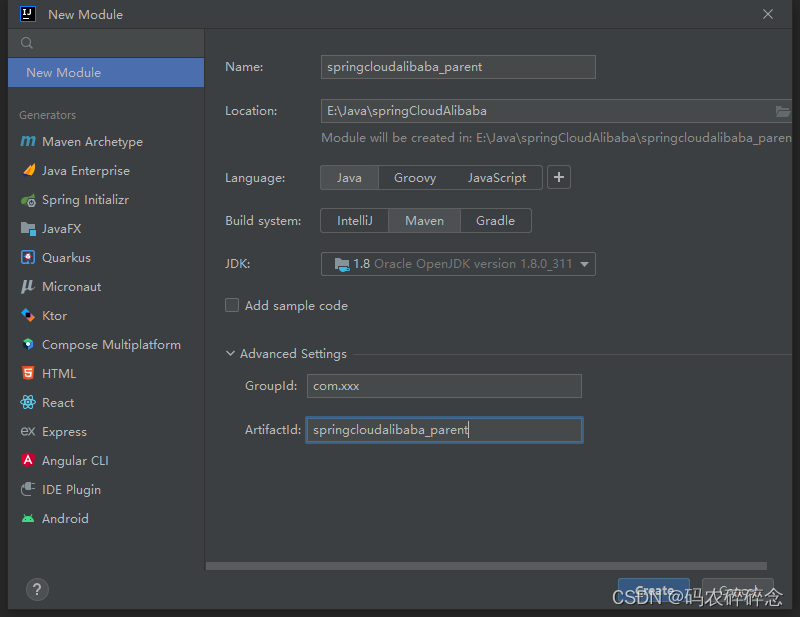Select Spring Initializr generator
The width and height of the screenshot is (800, 617).
point(106,200)
